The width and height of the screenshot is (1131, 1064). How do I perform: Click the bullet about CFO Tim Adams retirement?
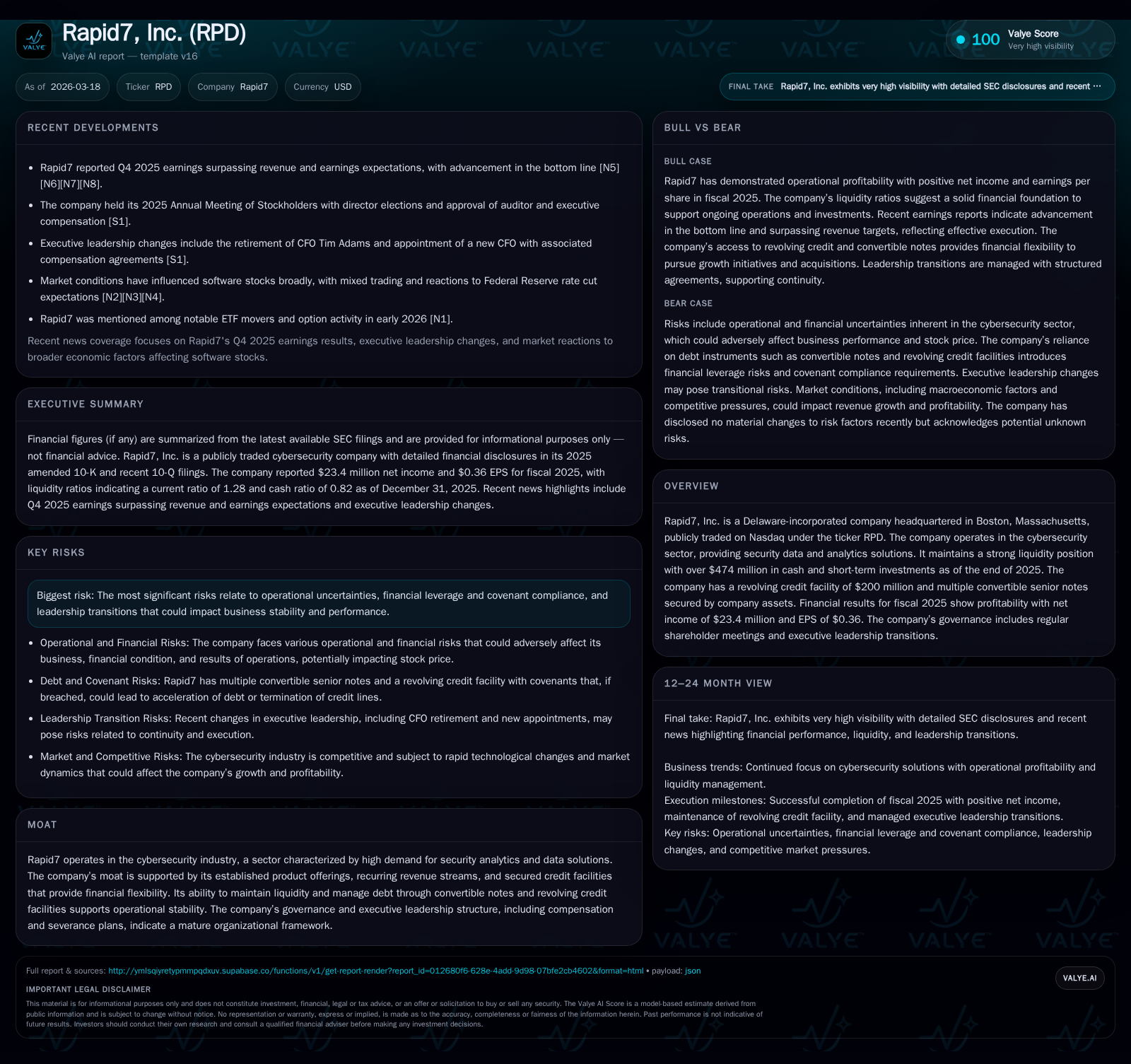[316, 252]
